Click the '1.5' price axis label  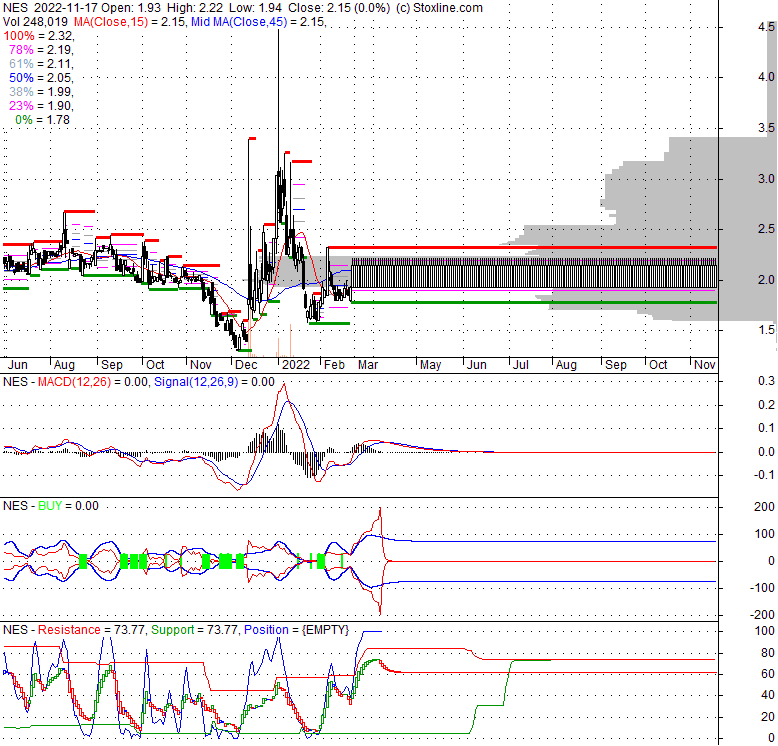tap(766, 330)
